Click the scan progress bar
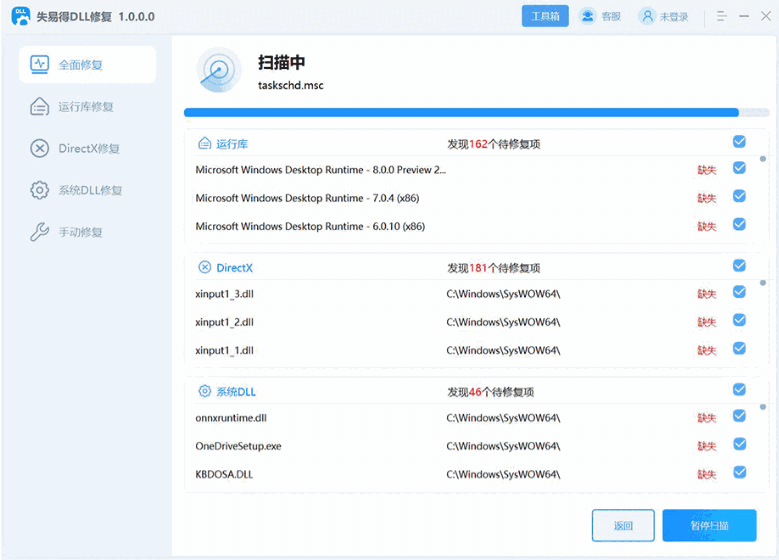The image size is (779, 560). (x=476, y=113)
